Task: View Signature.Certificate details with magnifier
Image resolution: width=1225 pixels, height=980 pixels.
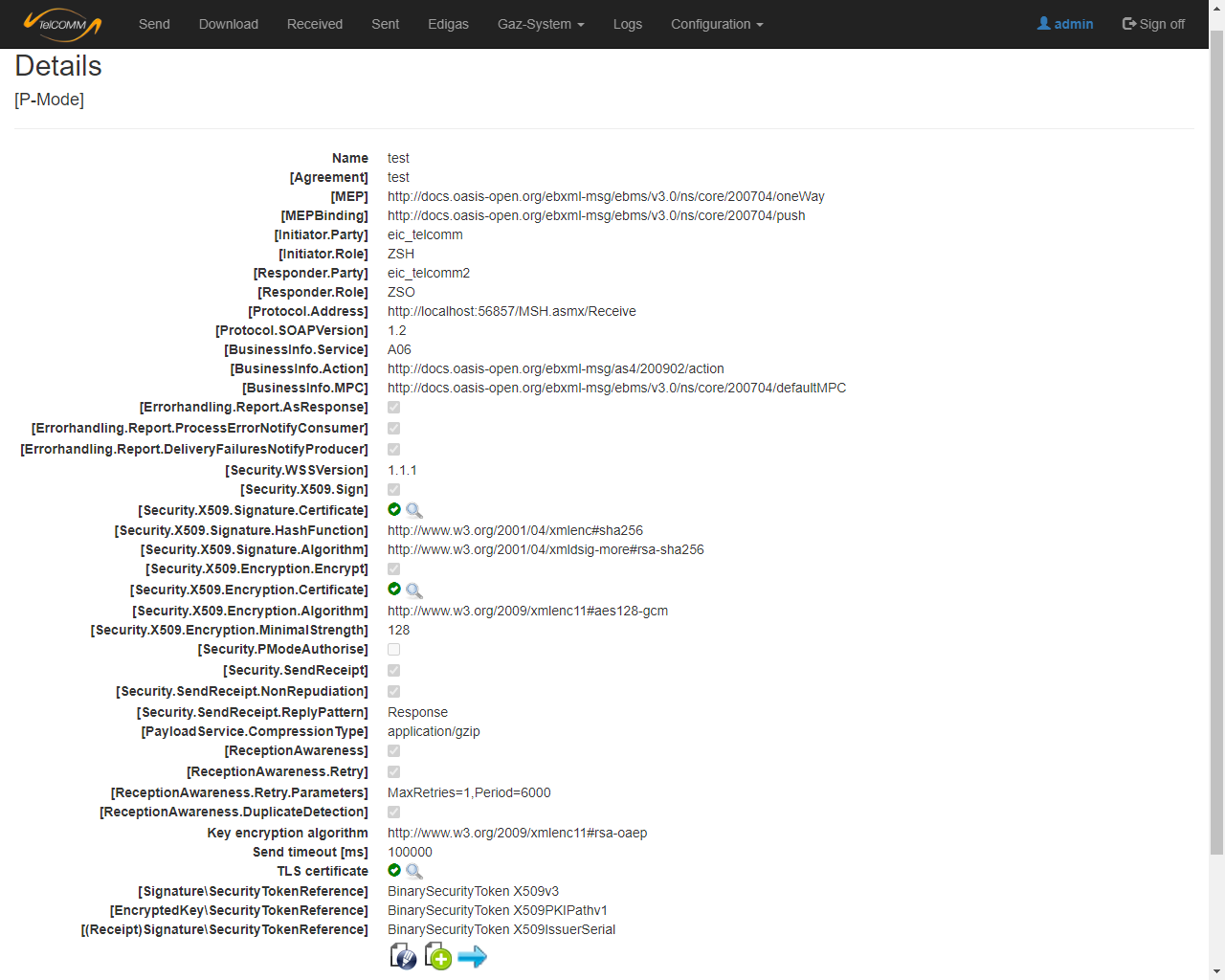Action: click(x=414, y=511)
